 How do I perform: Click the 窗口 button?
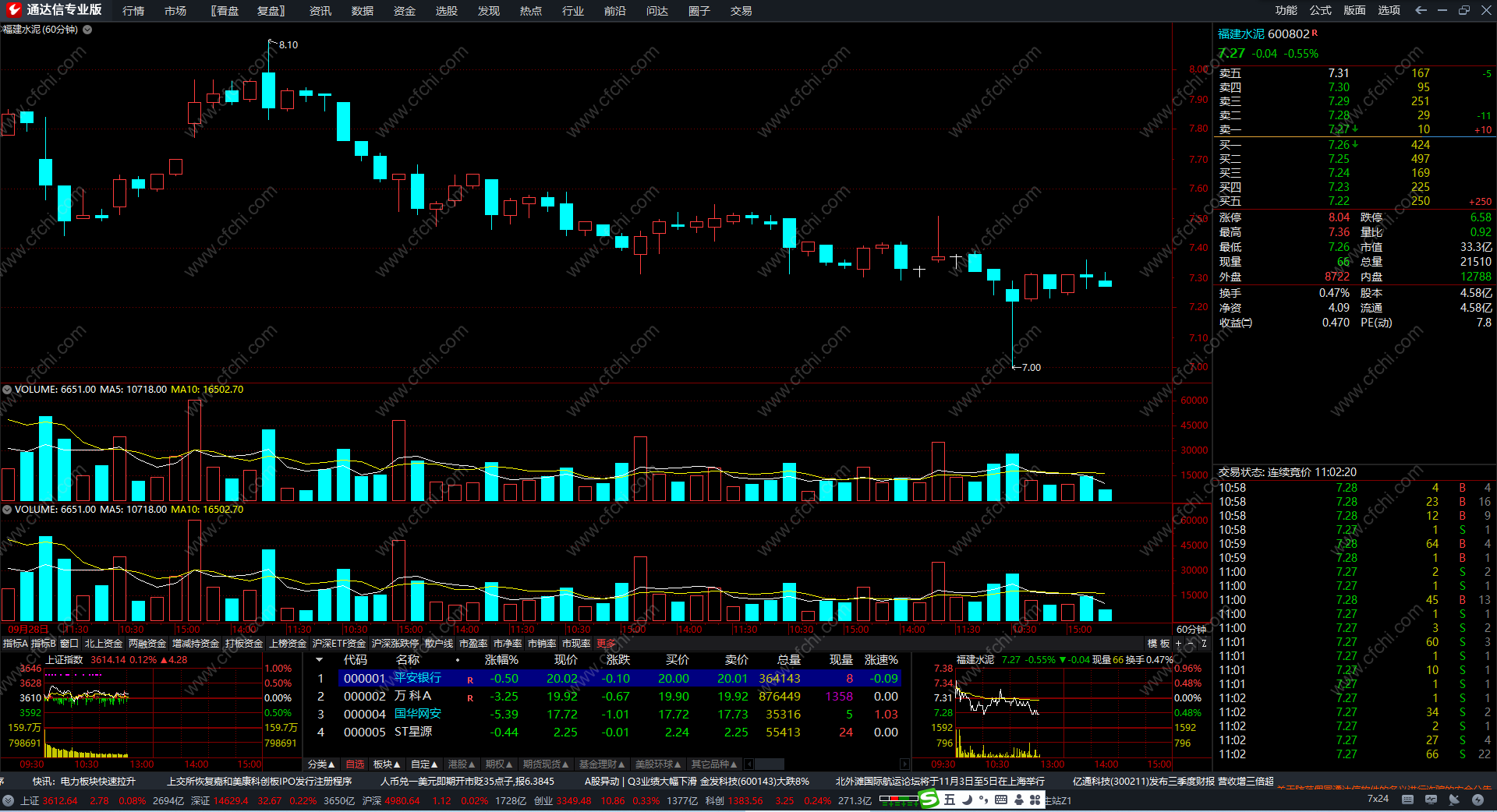(x=69, y=644)
